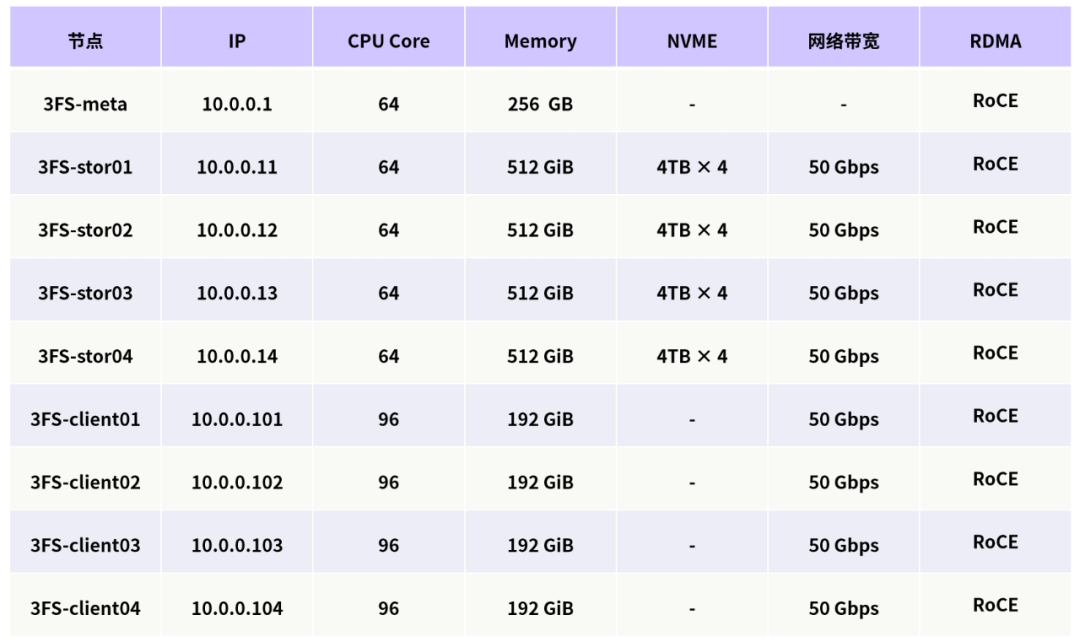Select the CPU Core column header
This screenshot has width=1080, height=642.
(389, 41)
